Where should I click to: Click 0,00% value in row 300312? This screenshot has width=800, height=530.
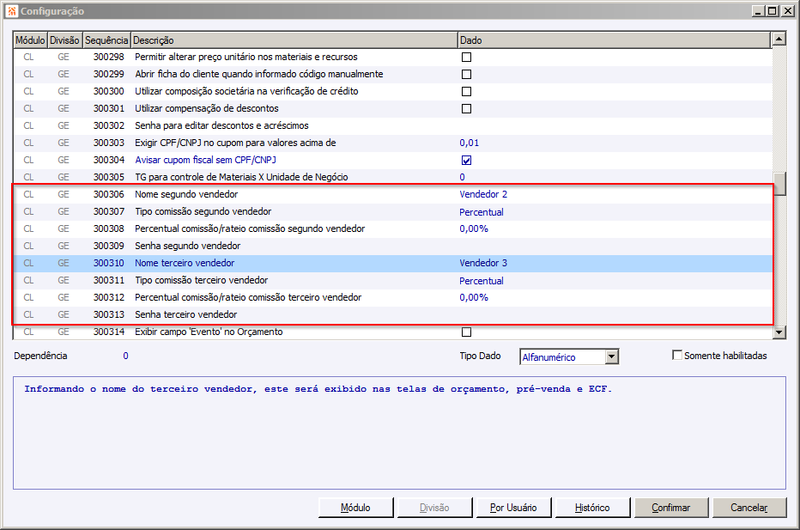pyautogui.click(x=473, y=297)
